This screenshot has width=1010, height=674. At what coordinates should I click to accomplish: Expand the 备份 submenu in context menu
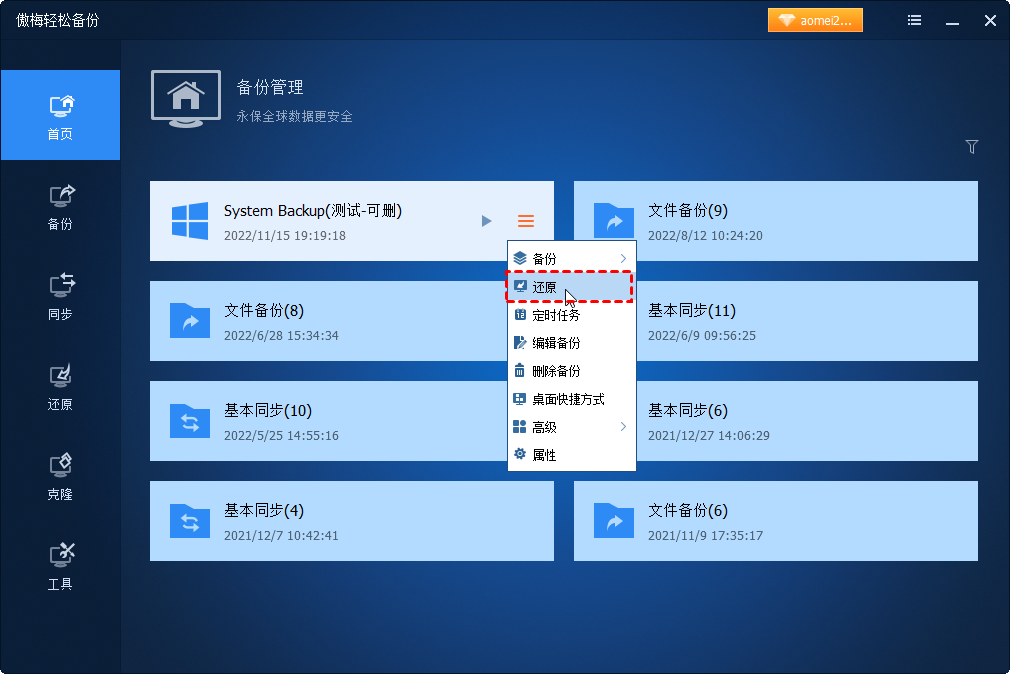coord(571,259)
